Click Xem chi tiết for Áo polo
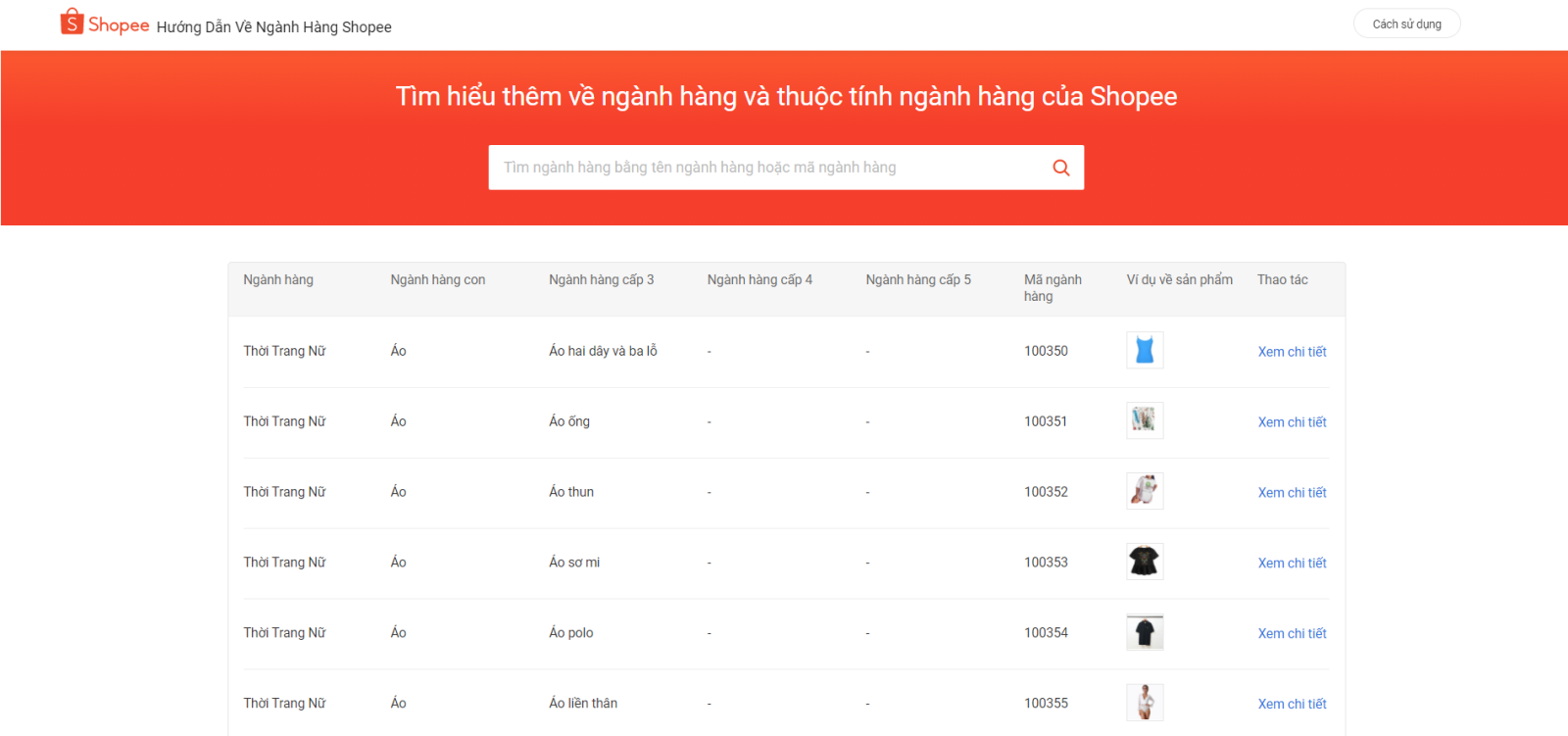The width and height of the screenshot is (1568, 736). tap(1292, 634)
